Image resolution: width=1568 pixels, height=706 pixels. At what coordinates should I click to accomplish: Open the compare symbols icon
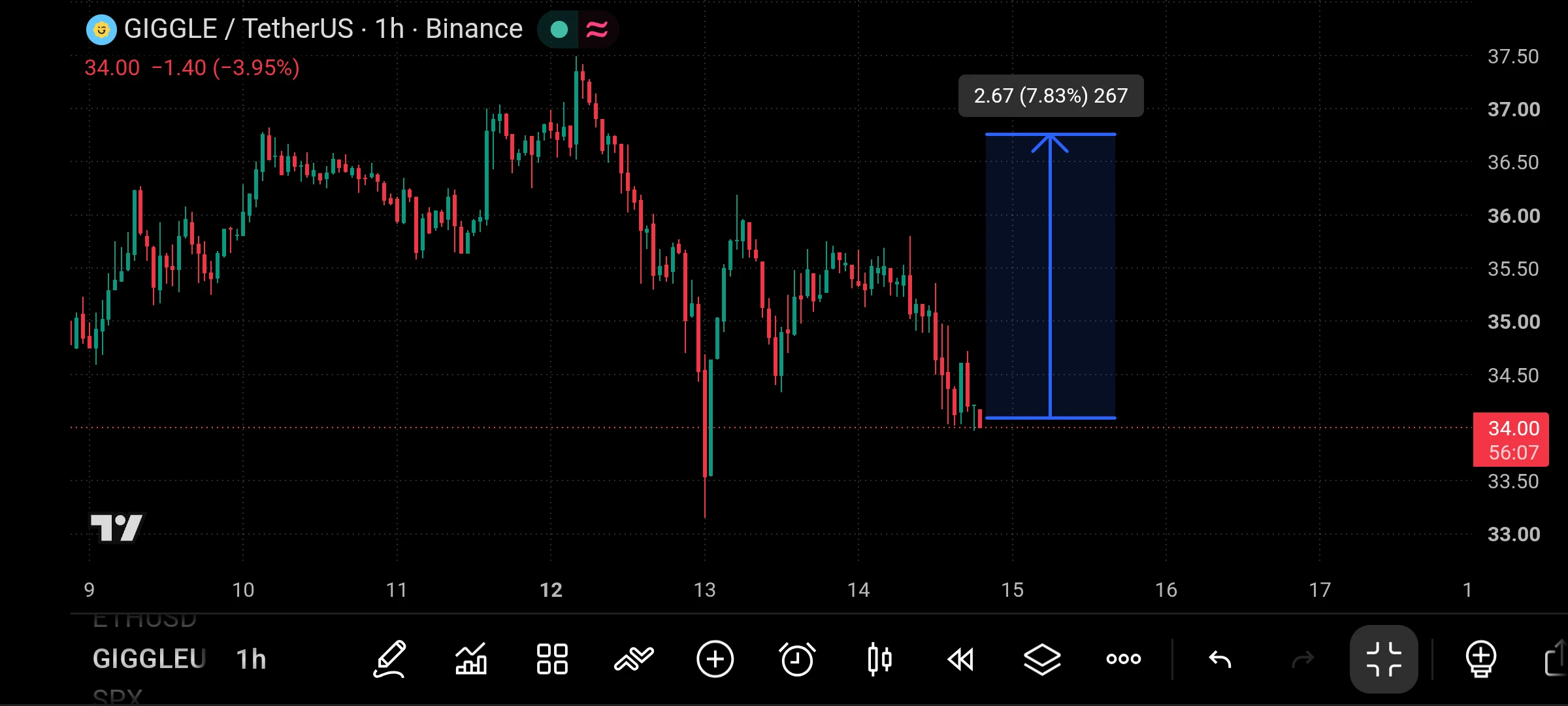634,659
